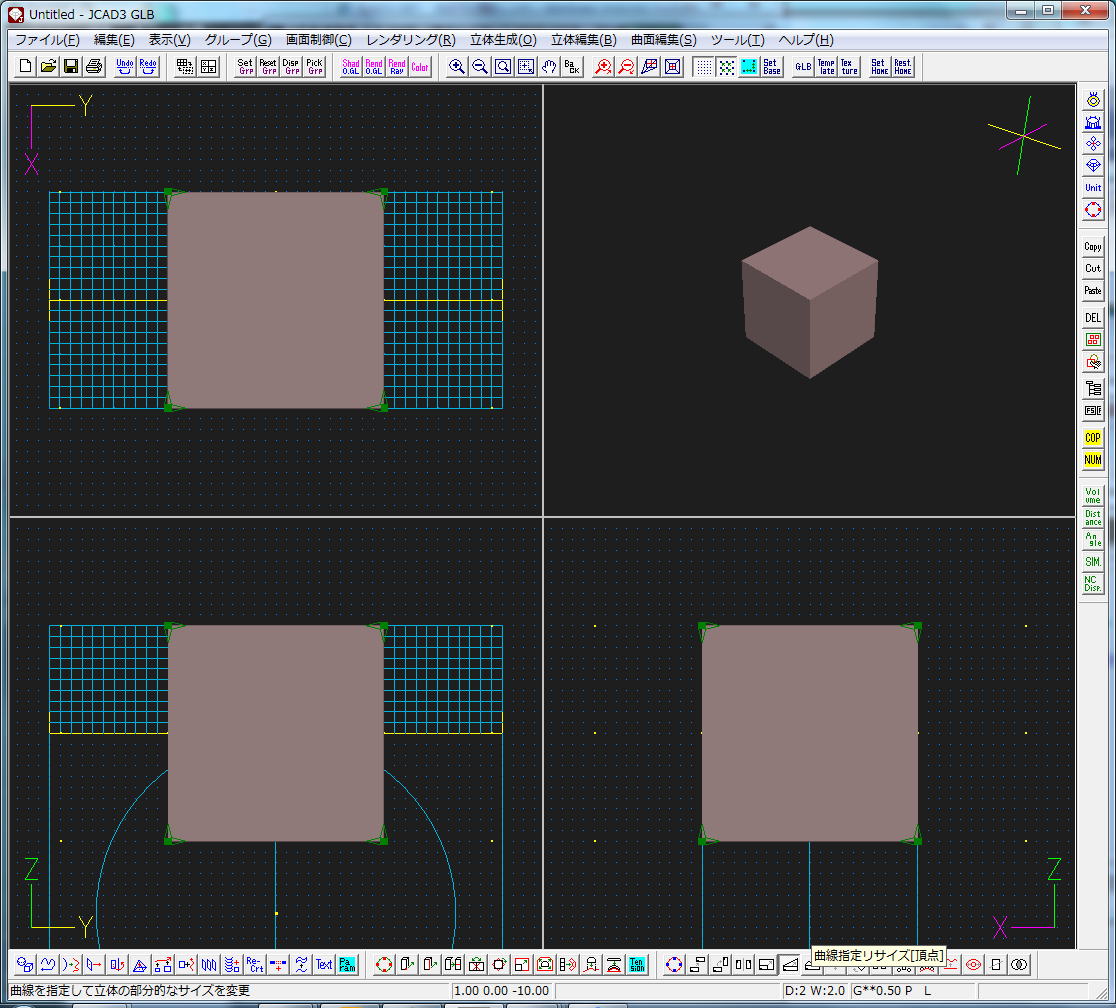This screenshot has height=1008, width=1116.
Task: Click the D:2 W:2.0 status field
Action: coord(815,991)
